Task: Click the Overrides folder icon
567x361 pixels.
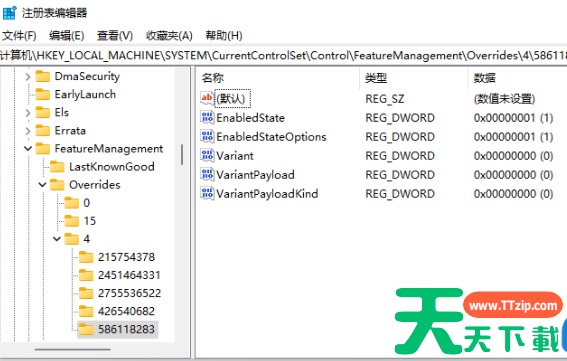Action: coord(57,185)
